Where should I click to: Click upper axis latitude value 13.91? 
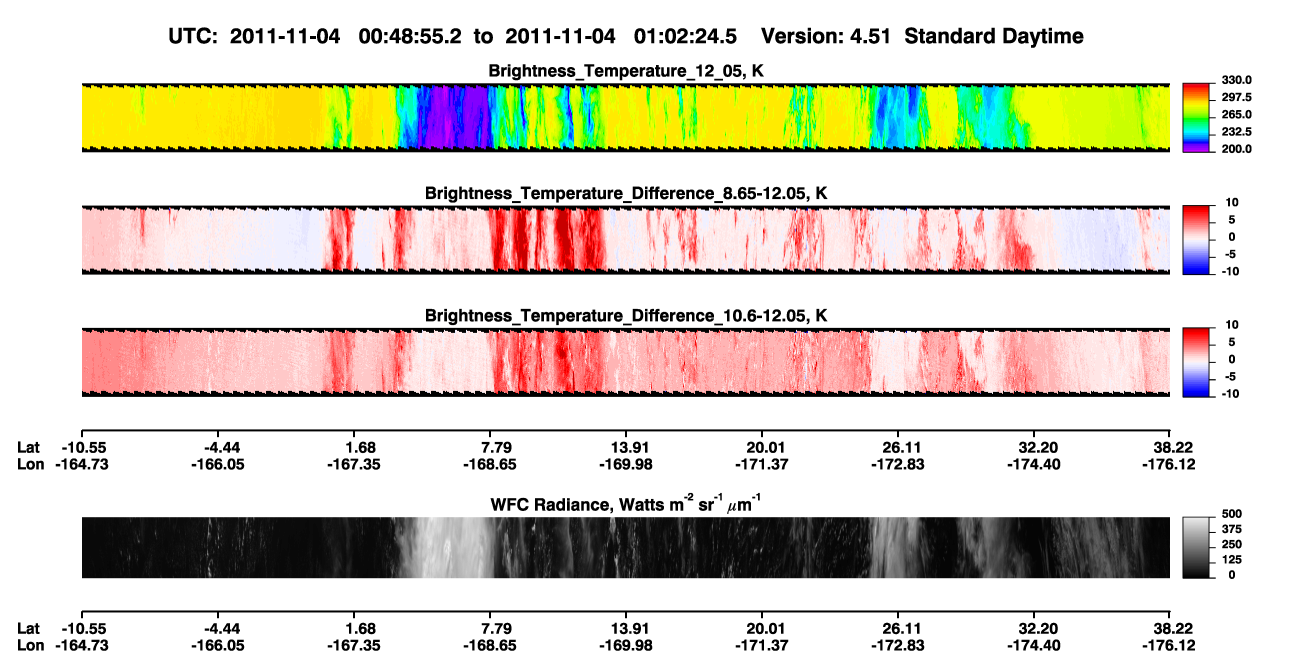(x=628, y=447)
